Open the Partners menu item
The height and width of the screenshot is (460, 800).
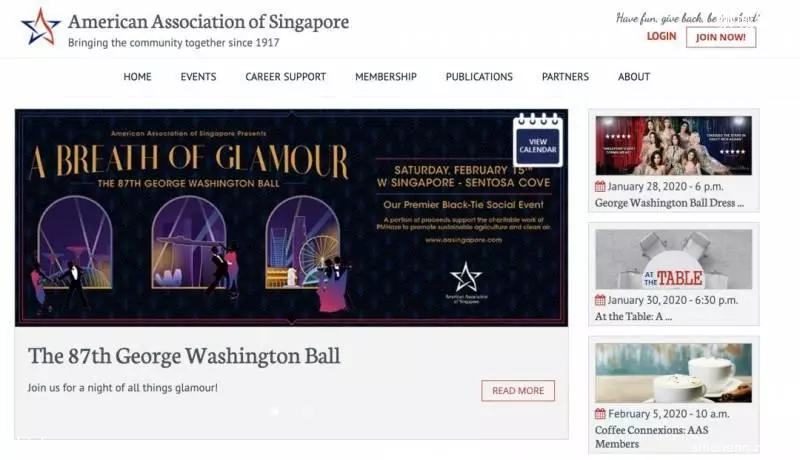pos(565,76)
